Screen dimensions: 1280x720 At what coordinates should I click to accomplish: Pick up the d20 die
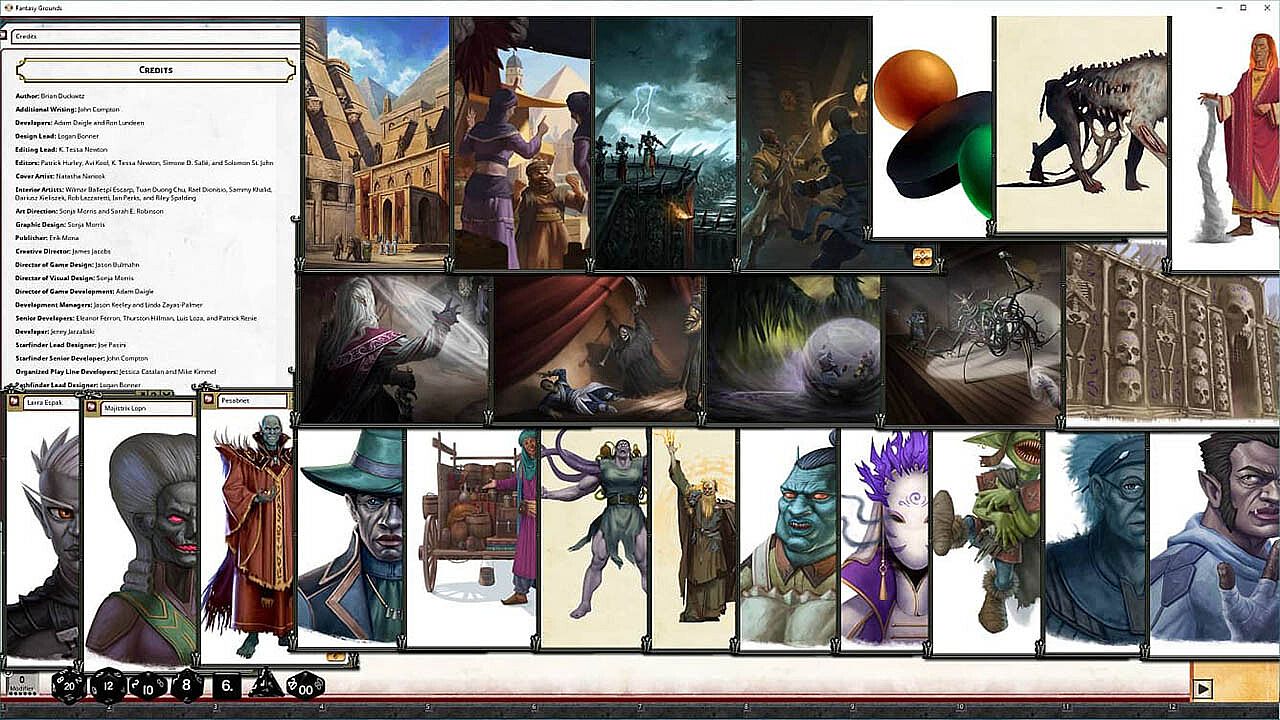[68, 685]
